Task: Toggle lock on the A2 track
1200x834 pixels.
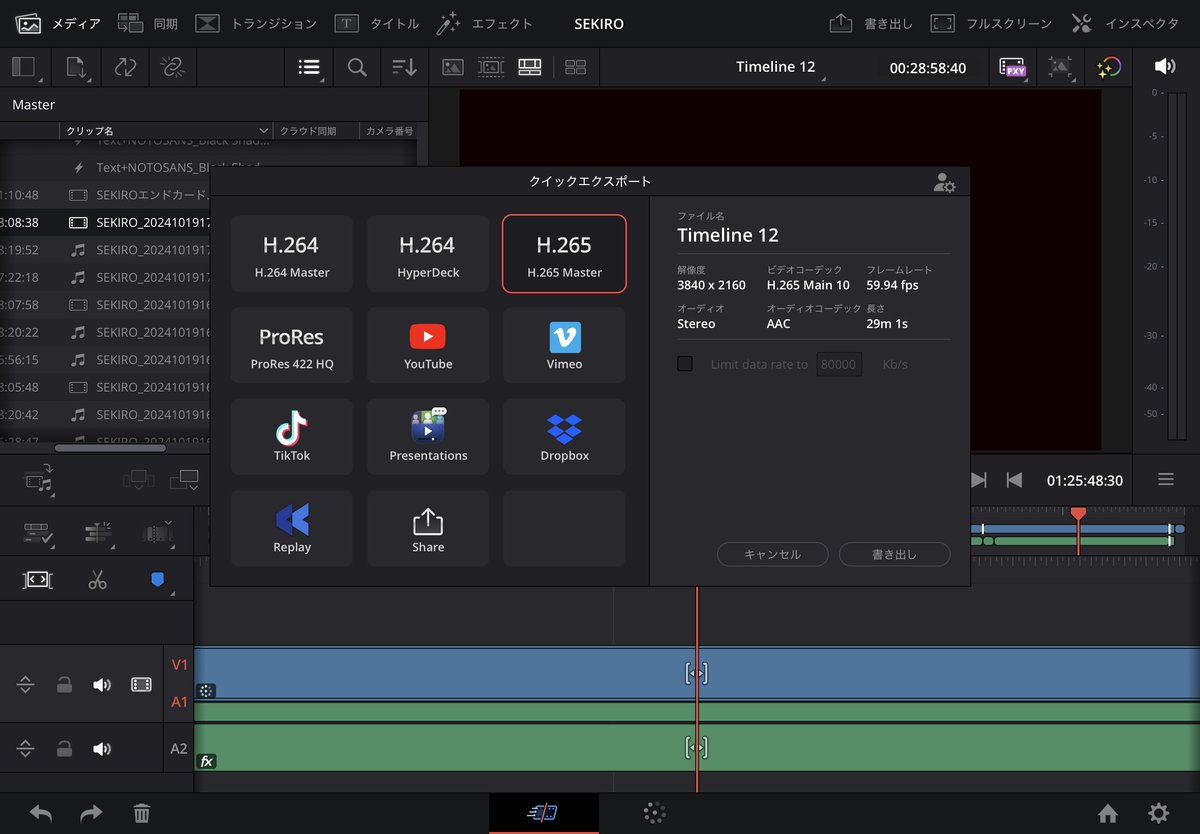Action: click(x=64, y=749)
